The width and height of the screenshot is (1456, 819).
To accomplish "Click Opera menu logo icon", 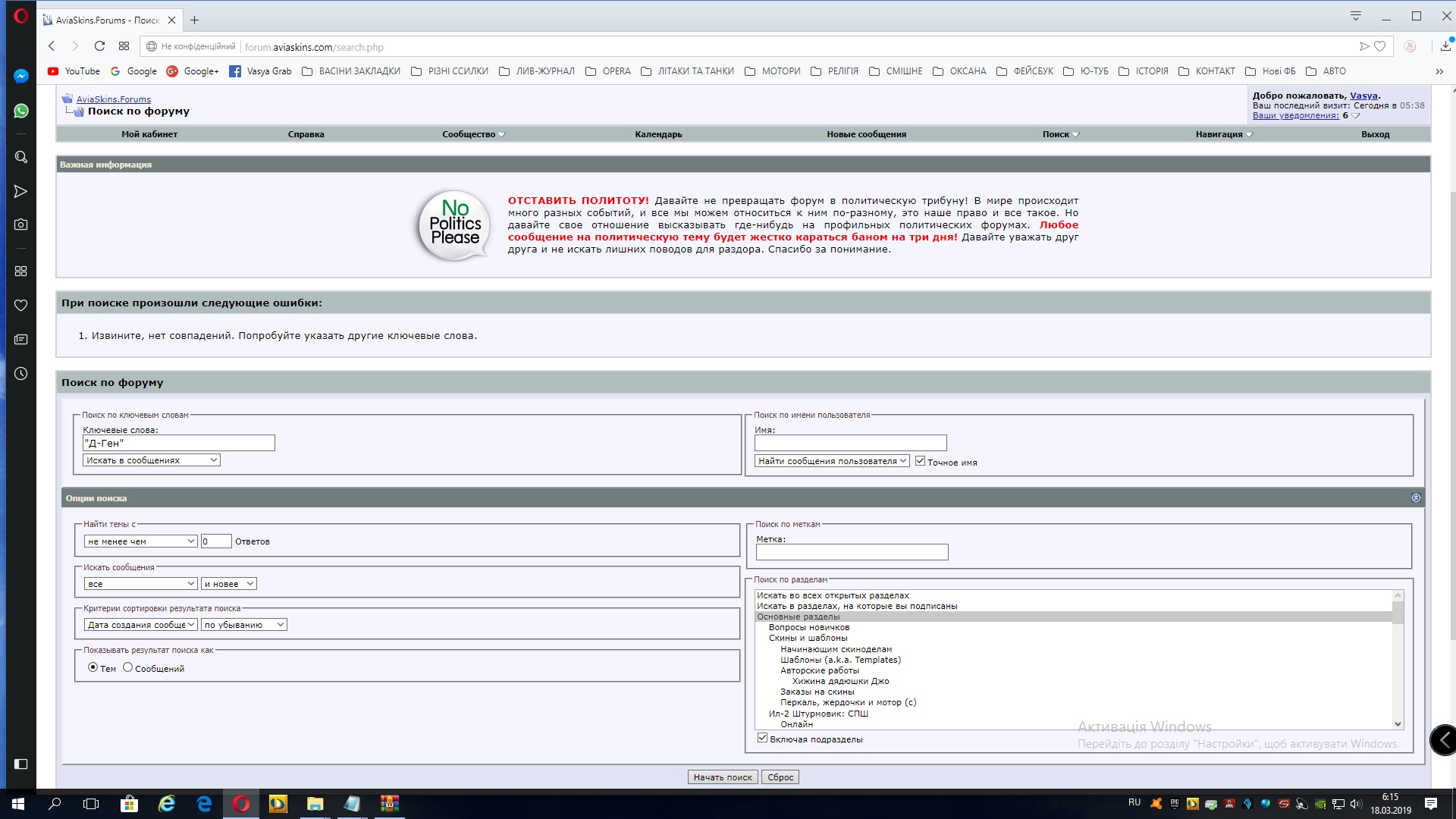I will 21,16.
